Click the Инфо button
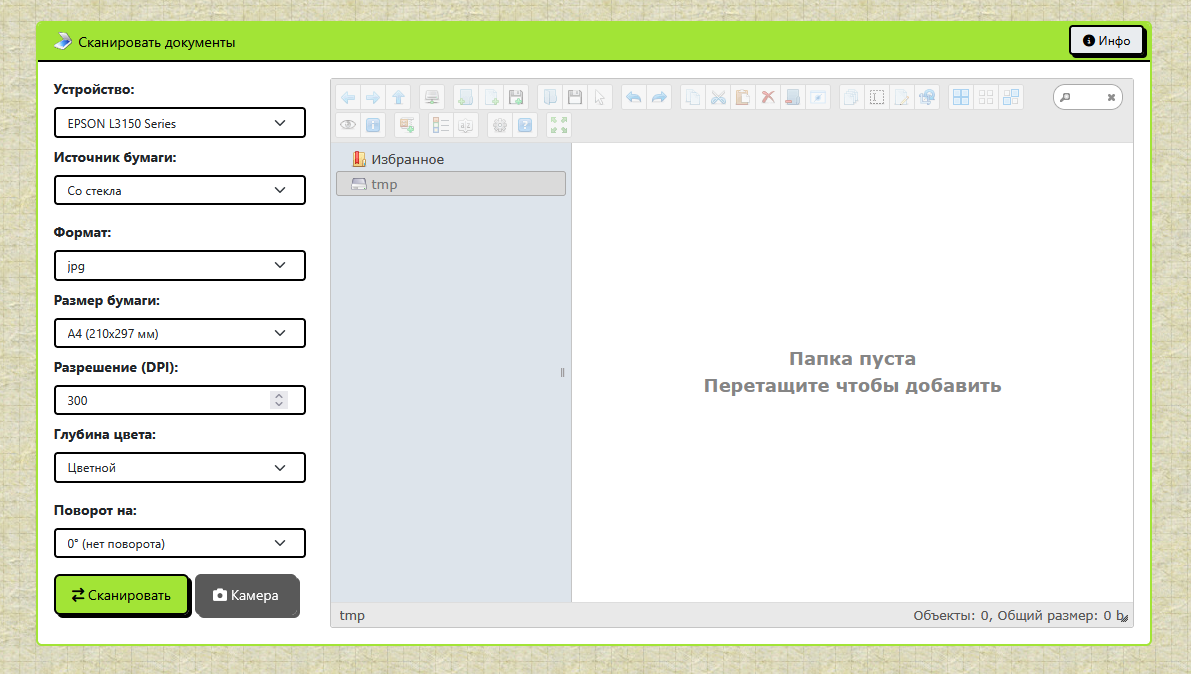Image resolution: width=1191 pixels, height=674 pixels. 1106,41
